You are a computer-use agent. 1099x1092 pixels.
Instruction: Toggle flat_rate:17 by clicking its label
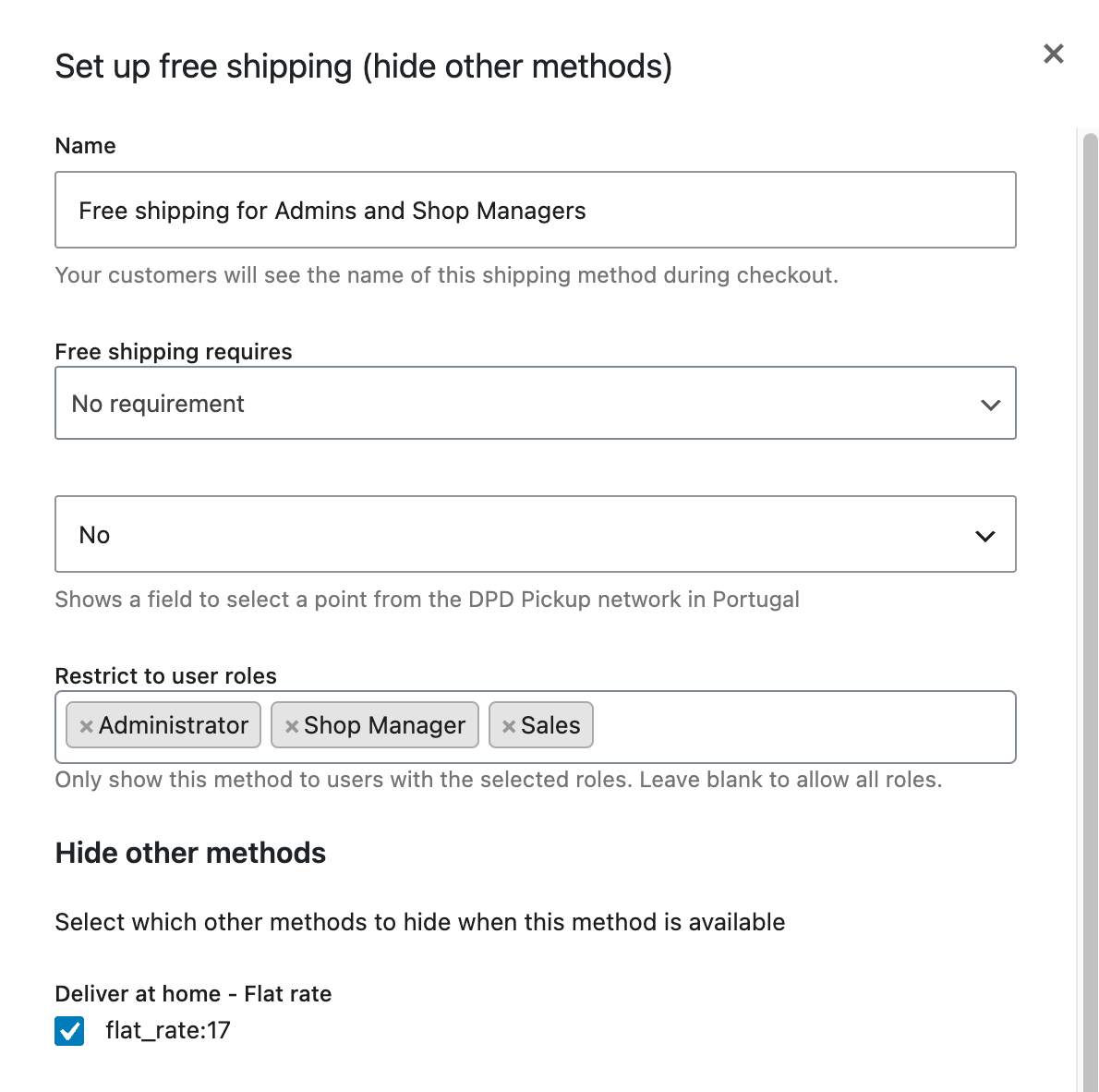pyautogui.click(x=168, y=1030)
